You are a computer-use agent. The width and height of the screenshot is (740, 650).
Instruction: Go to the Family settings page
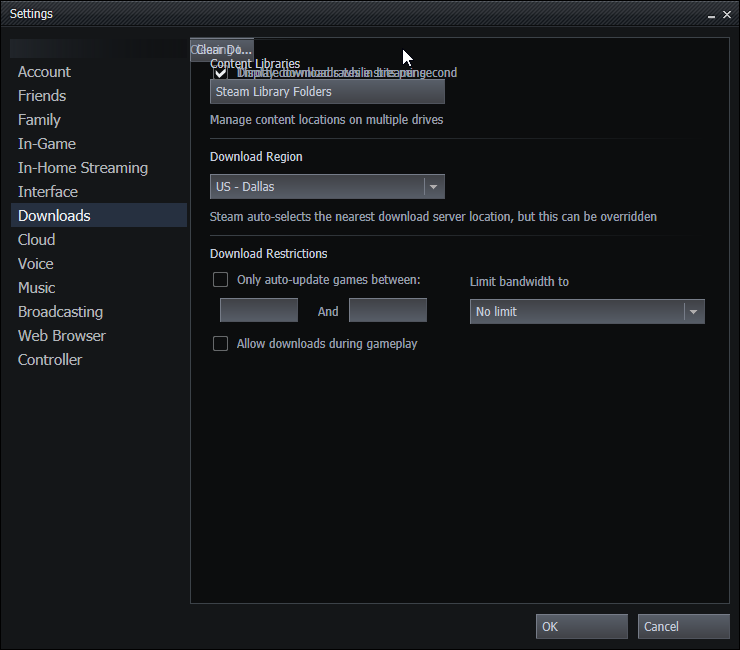(99, 120)
